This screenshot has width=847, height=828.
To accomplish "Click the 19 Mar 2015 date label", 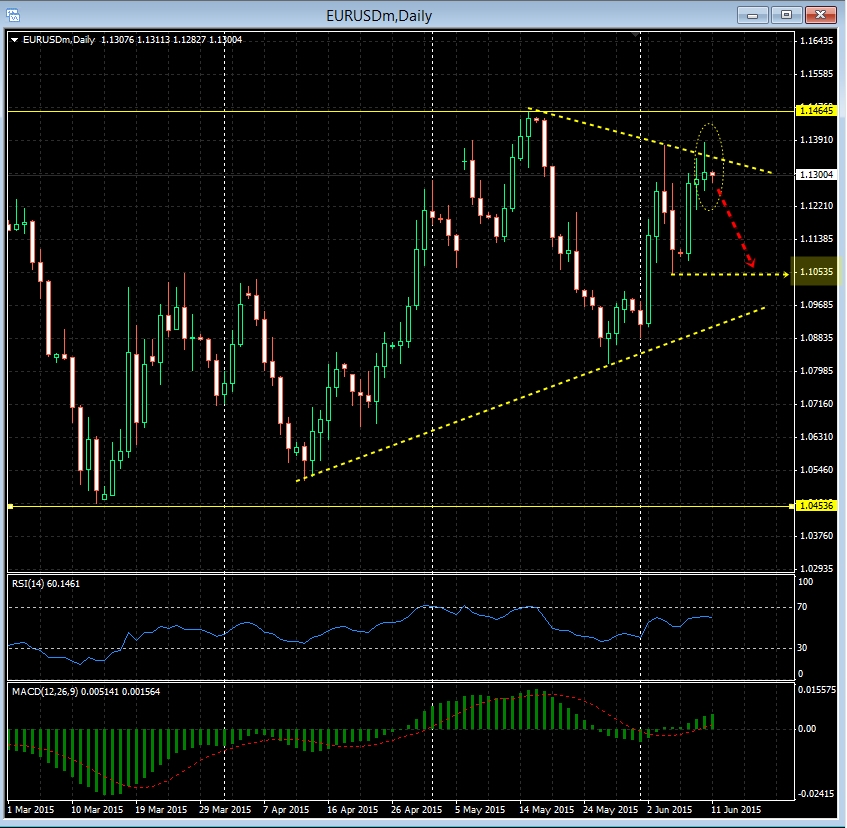I will click(161, 810).
